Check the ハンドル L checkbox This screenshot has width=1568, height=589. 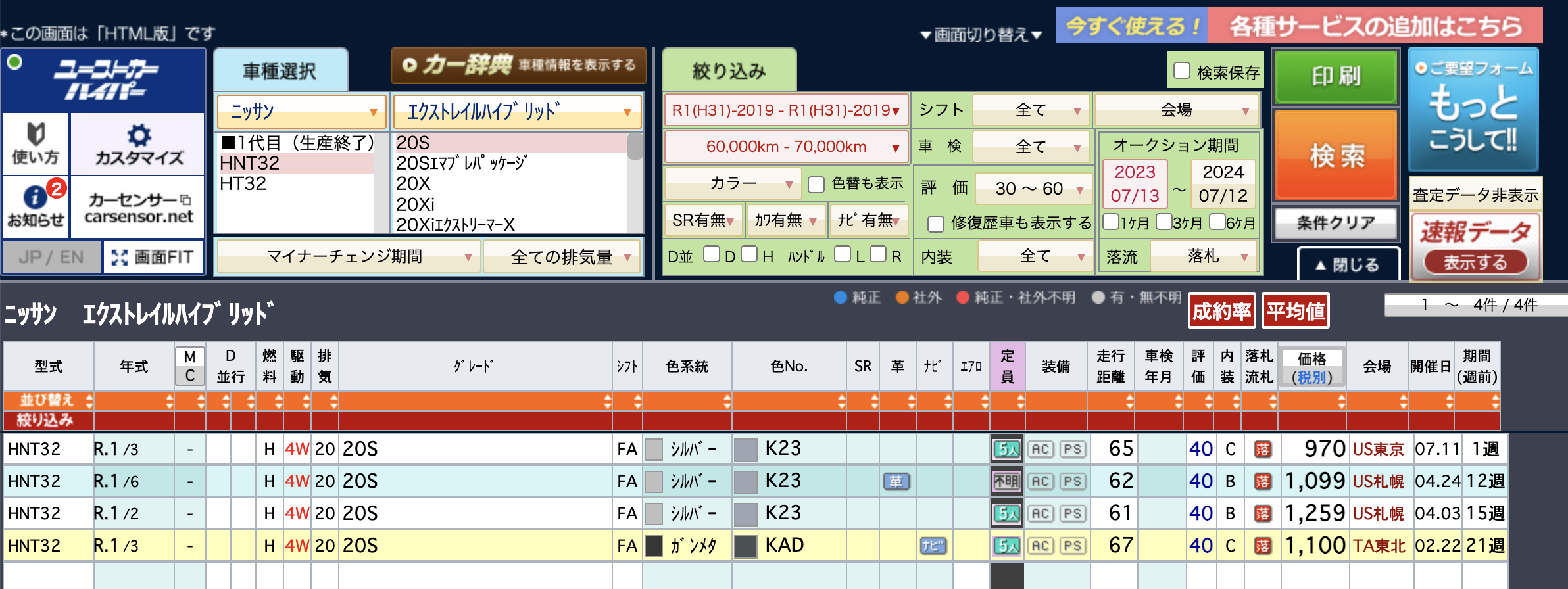click(843, 254)
